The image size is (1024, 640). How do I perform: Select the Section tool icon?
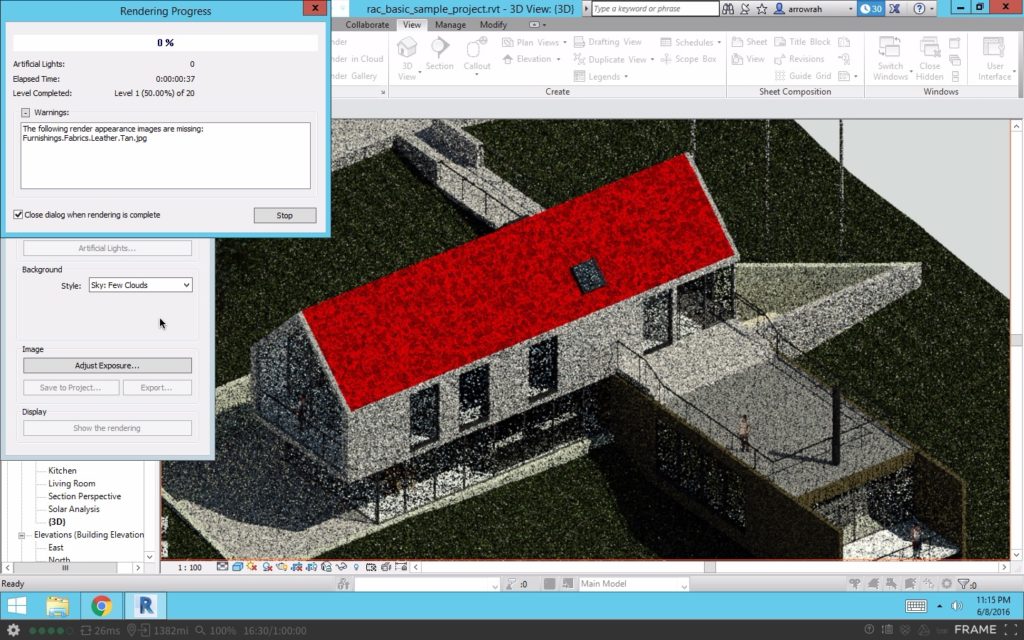click(439, 52)
